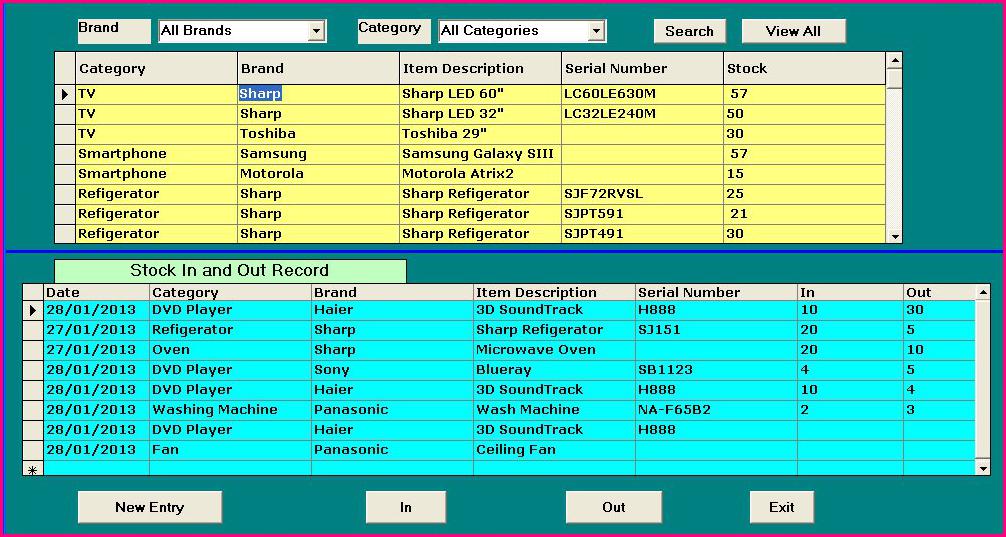Click the Brand header in the stock table

pyautogui.click(x=318, y=69)
